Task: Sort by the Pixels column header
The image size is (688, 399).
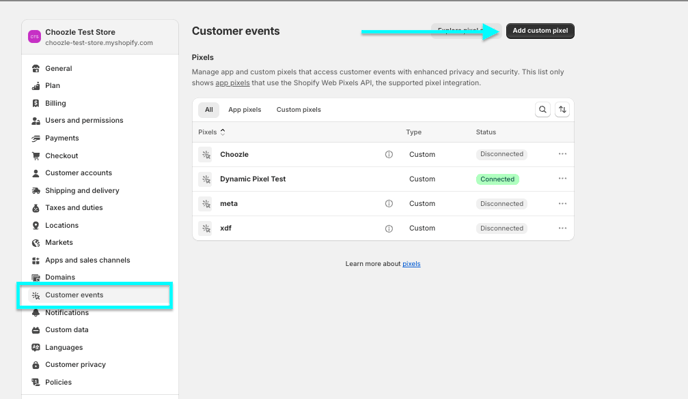Action: pos(211,132)
